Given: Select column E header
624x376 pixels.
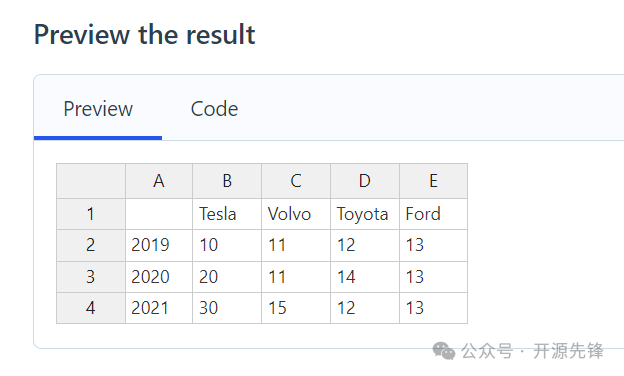Looking at the screenshot, I should [433, 181].
